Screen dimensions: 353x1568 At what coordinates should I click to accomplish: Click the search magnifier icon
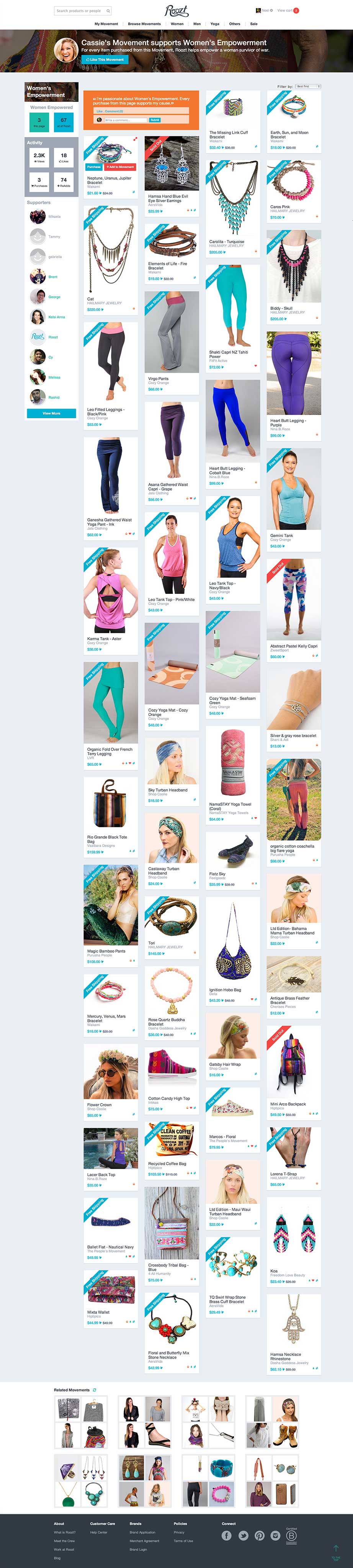[x=108, y=10]
